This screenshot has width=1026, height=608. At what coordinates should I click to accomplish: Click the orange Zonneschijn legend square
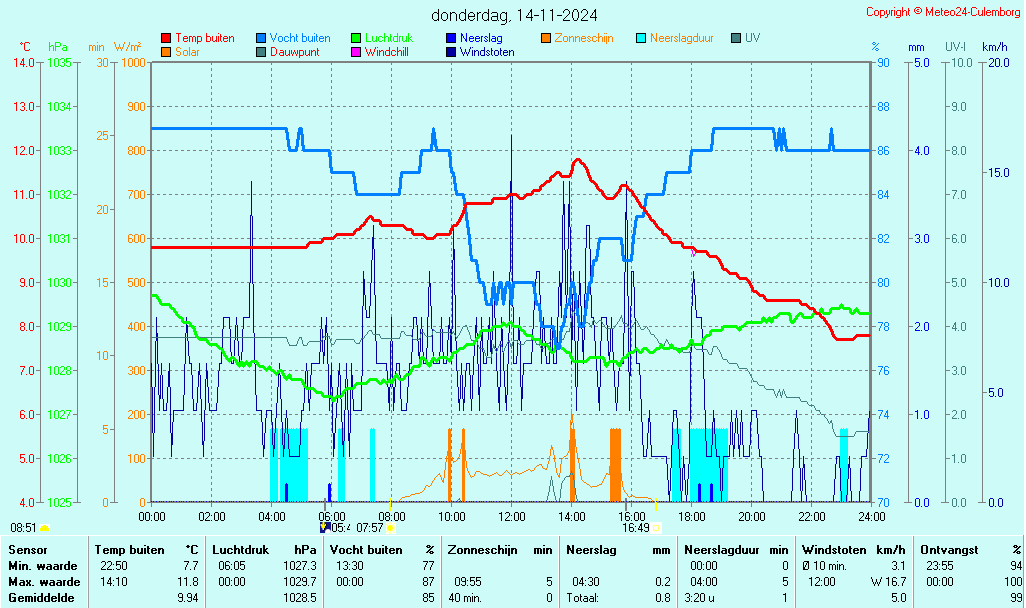click(546, 39)
